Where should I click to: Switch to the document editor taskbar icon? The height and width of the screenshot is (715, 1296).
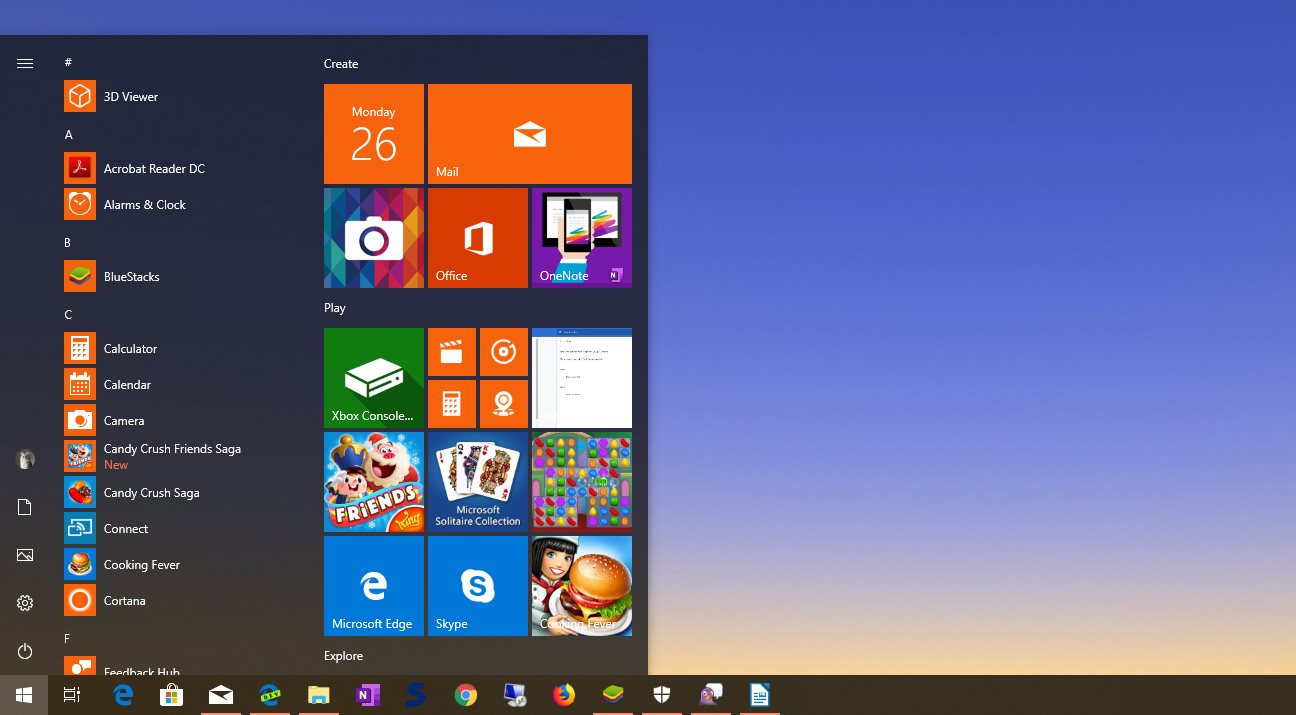click(760, 695)
